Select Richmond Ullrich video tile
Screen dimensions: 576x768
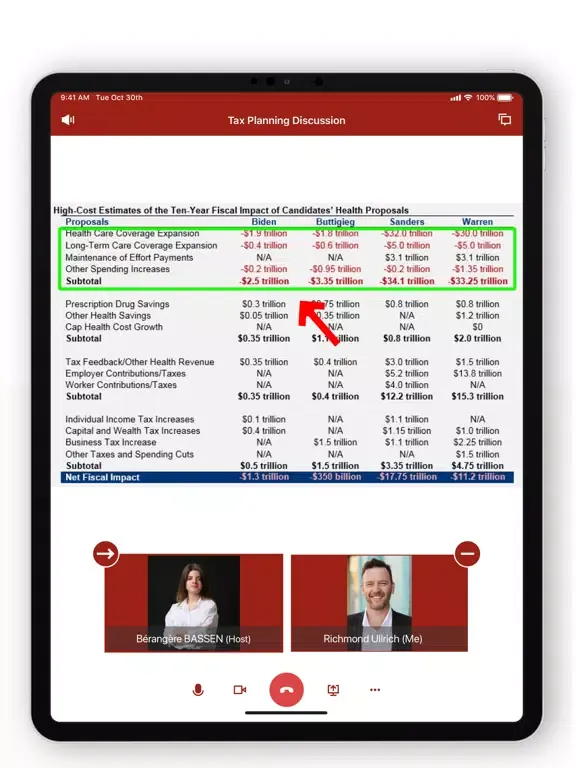[380, 603]
